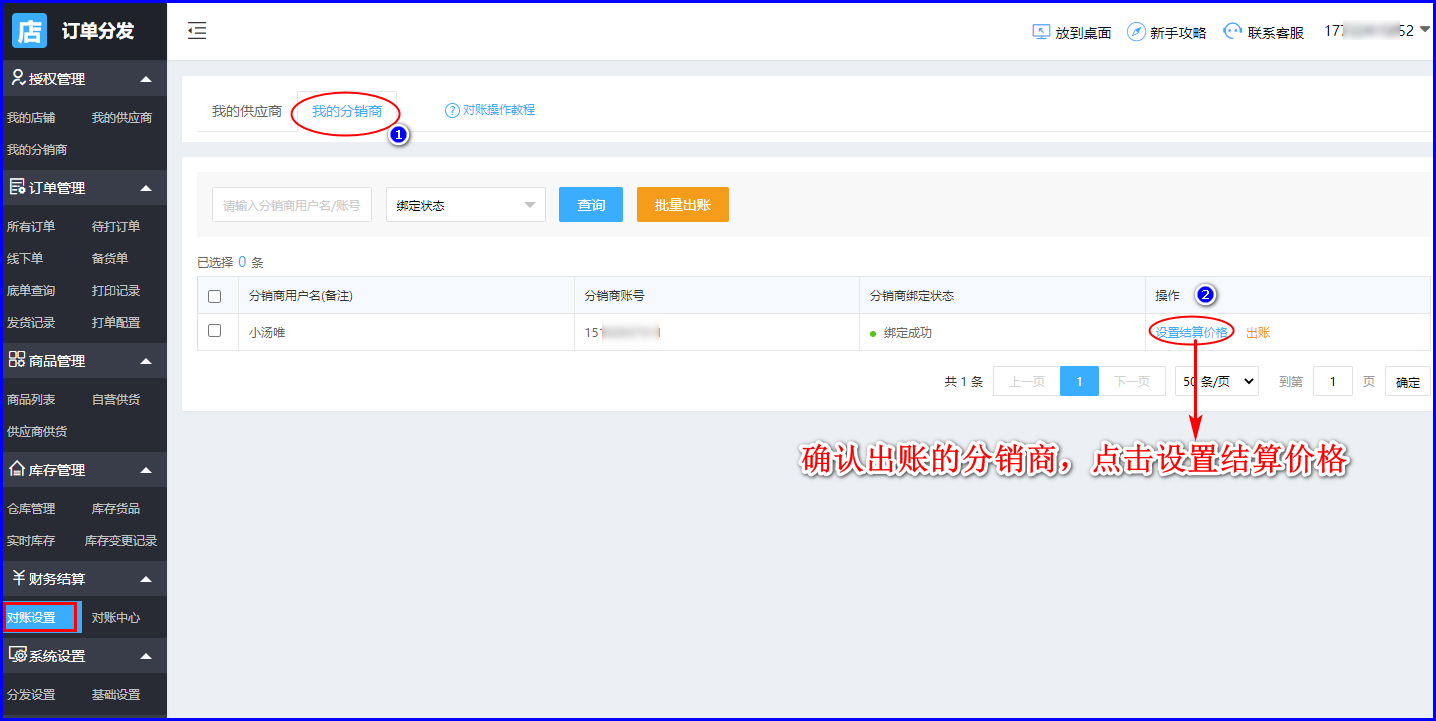Check the checkbox for row 小汤唯
1436x721 pixels.
click(214, 331)
